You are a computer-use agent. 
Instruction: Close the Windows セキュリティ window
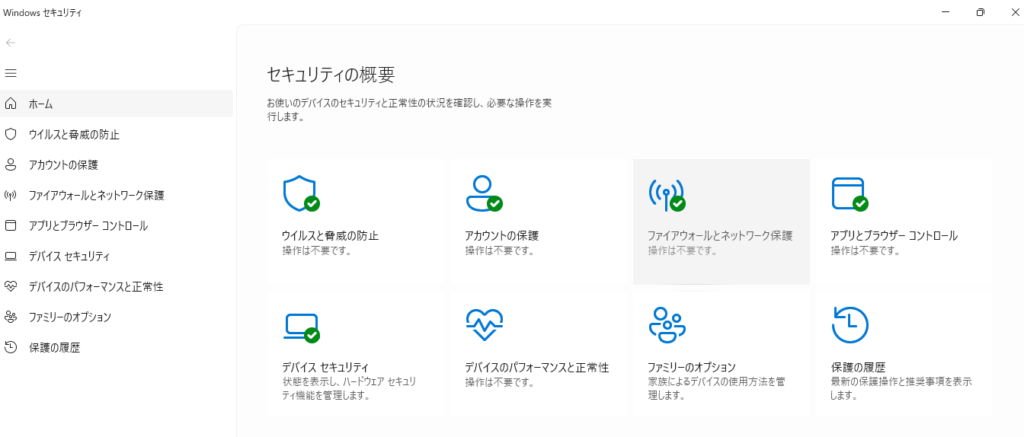click(x=1014, y=12)
